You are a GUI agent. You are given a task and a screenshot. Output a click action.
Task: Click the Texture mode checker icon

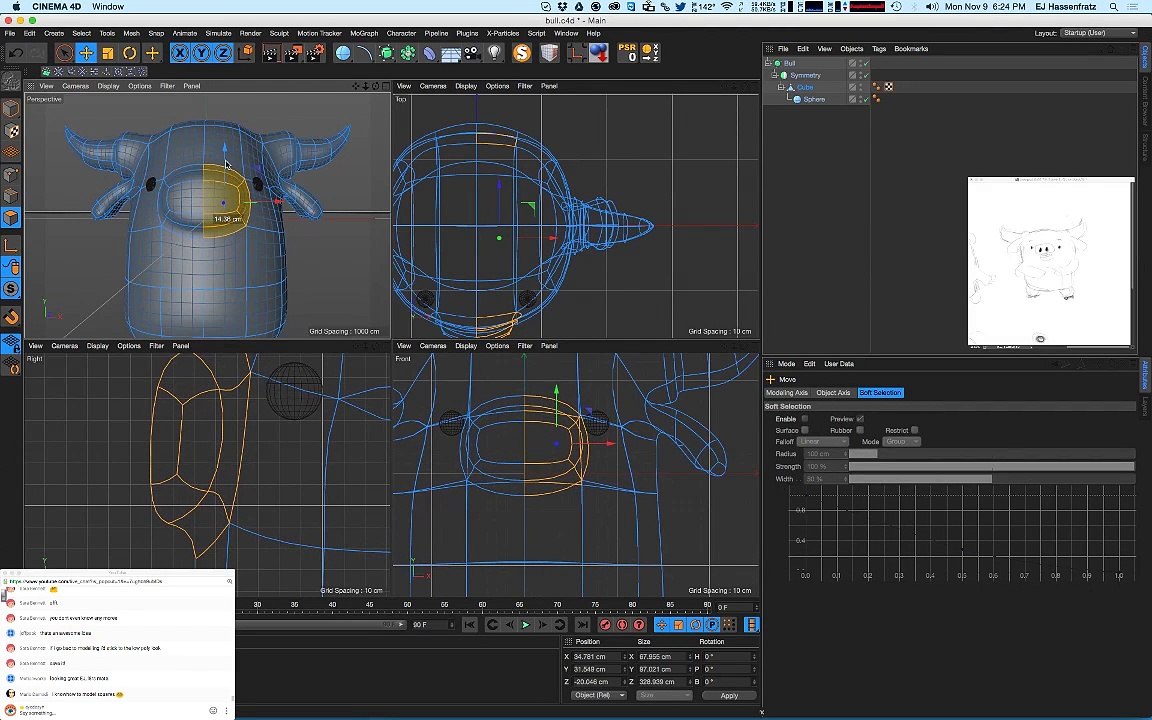pyautogui.click(x=11, y=131)
